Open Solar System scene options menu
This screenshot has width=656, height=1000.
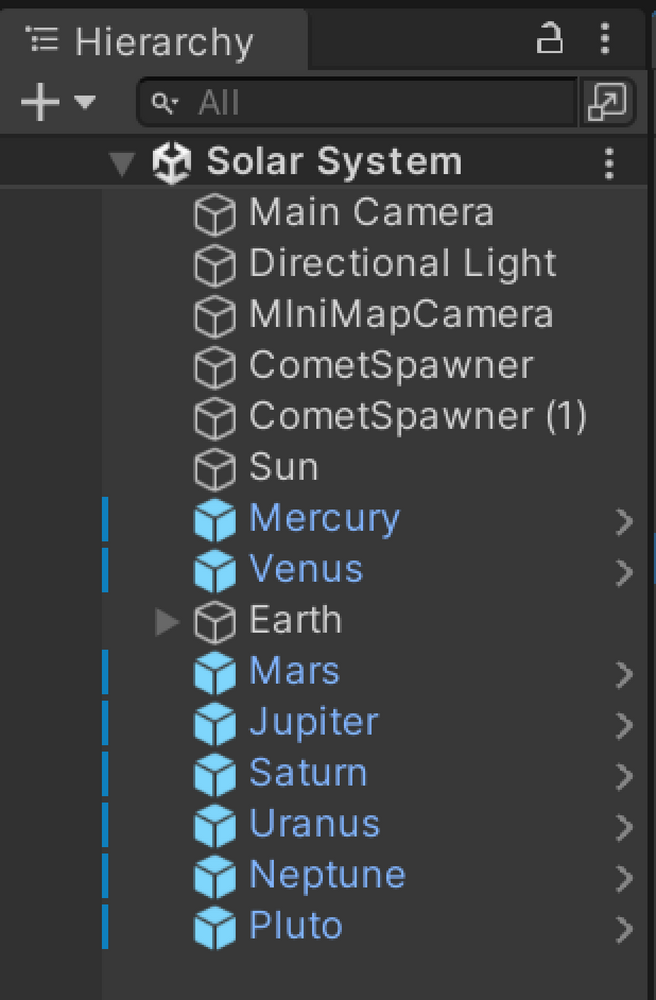pos(609,163)
